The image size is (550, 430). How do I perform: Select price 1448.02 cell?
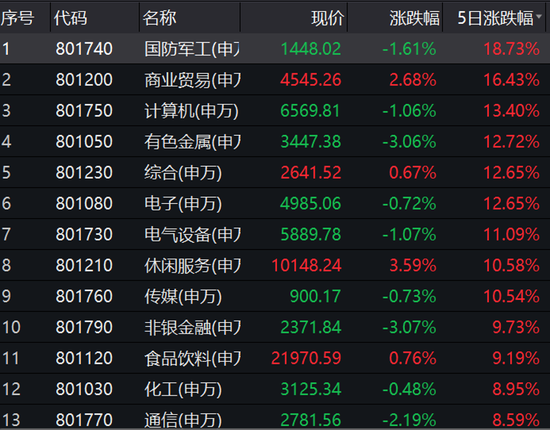coord(311,49)
